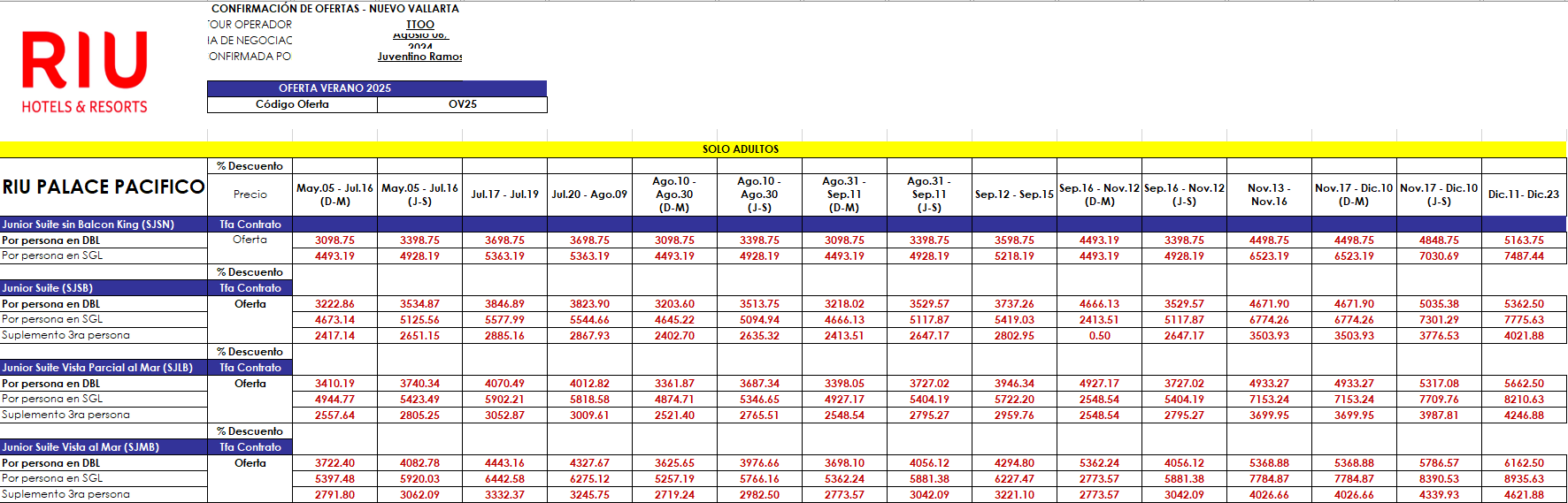Click the underlined 'TTOO' operator value

click(x=420, y=25)
